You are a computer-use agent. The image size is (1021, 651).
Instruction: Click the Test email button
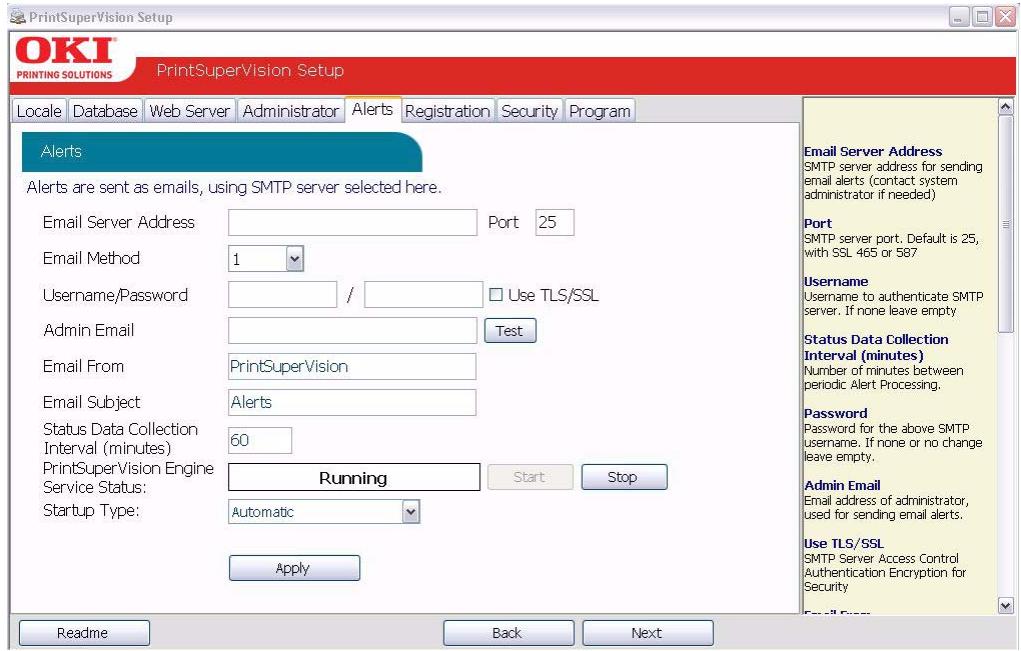click(x=510, y=331)
